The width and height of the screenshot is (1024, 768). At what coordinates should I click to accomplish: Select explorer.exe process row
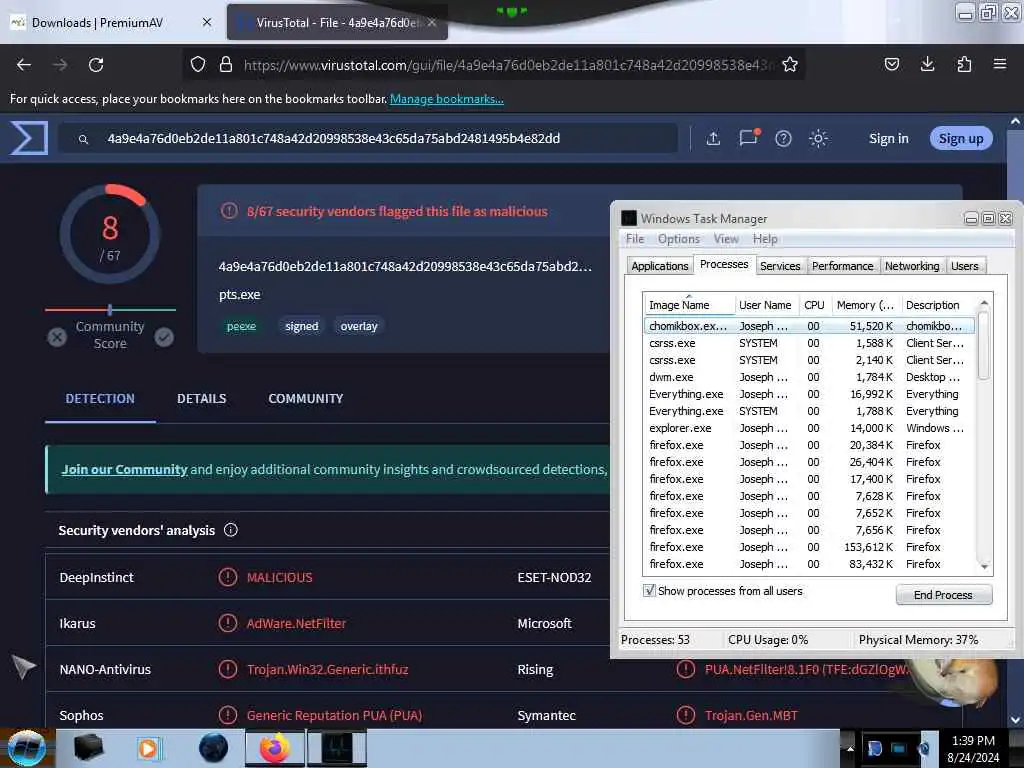pos(808,428)
